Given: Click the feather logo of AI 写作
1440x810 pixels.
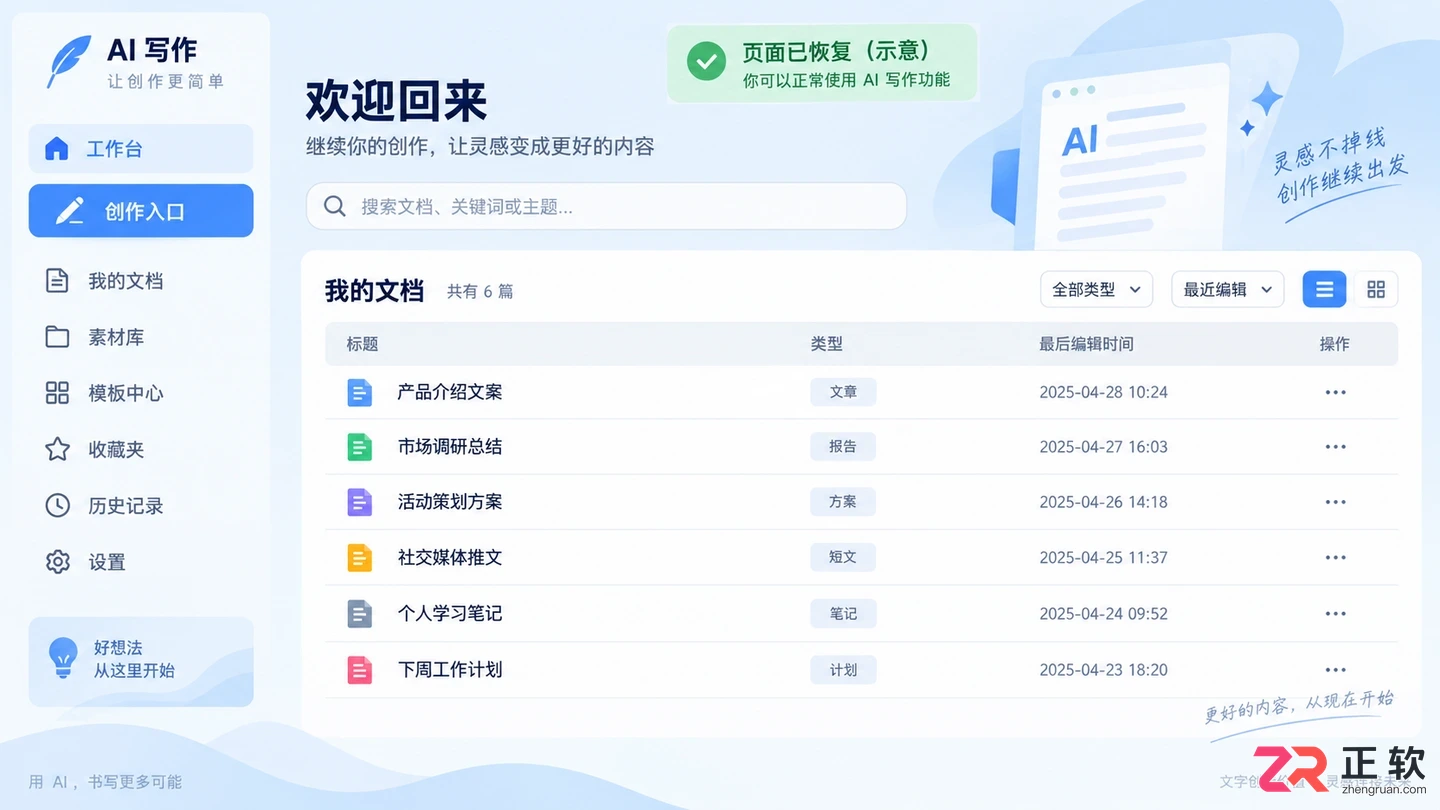Looking at the screenshot, I should click(69, 62).
